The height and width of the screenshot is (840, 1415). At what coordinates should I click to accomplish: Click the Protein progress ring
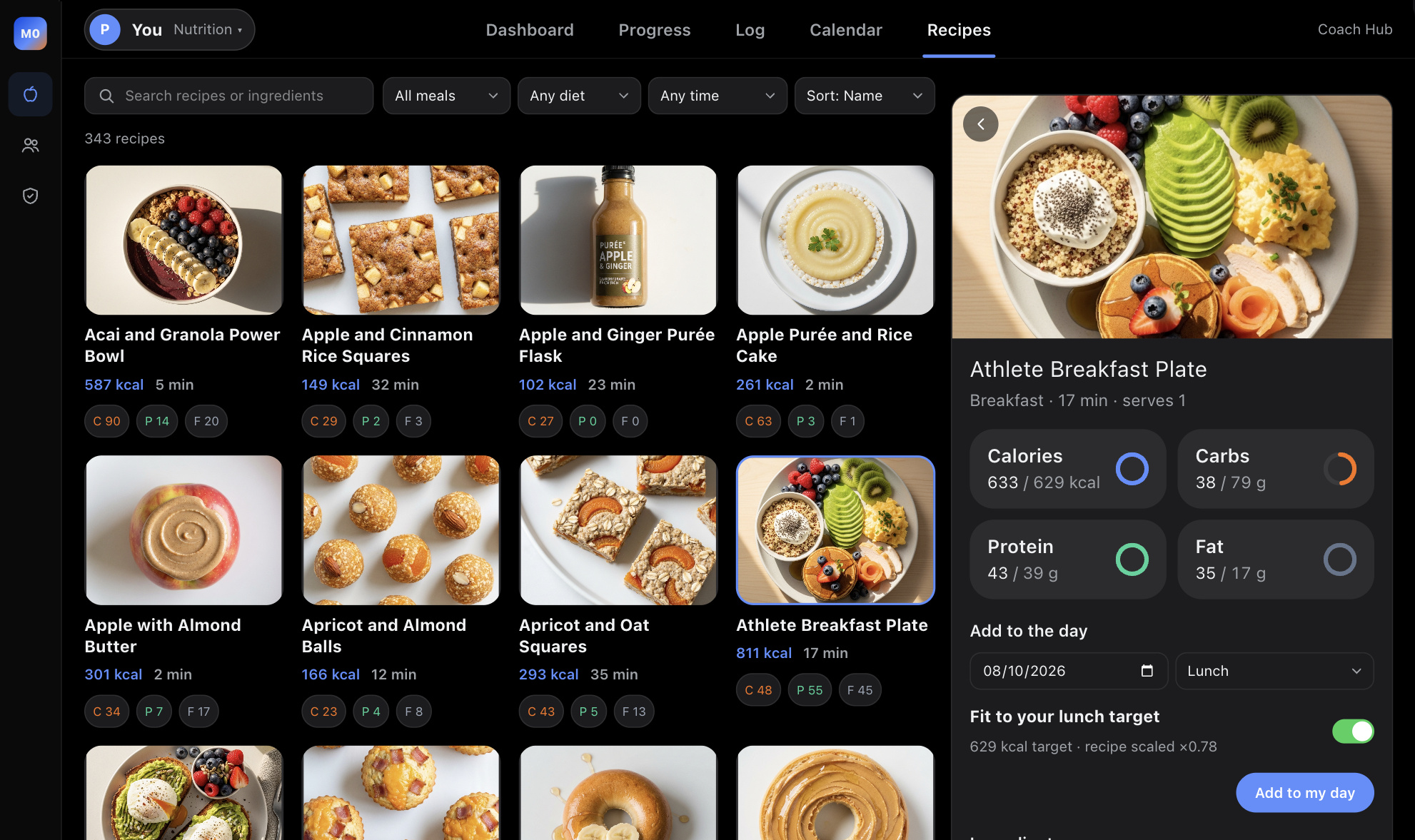1132,560
